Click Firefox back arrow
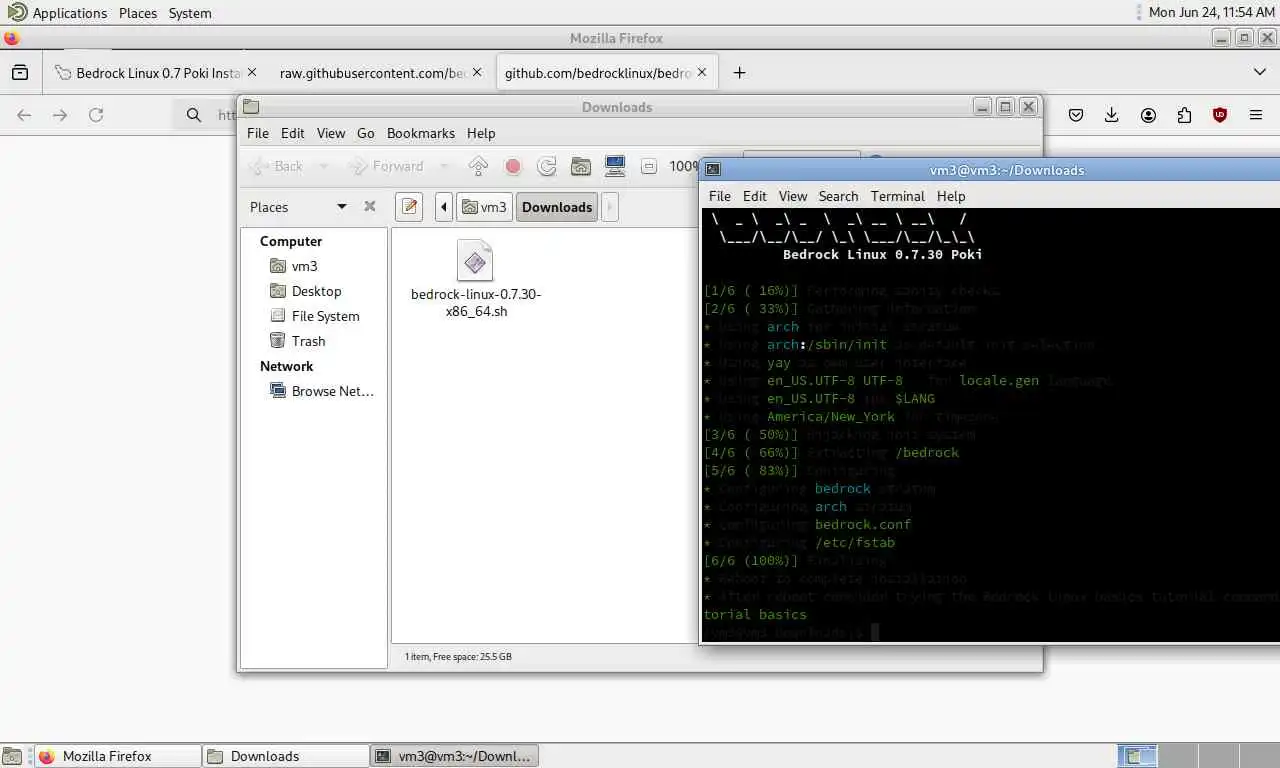 click(24, 115)
